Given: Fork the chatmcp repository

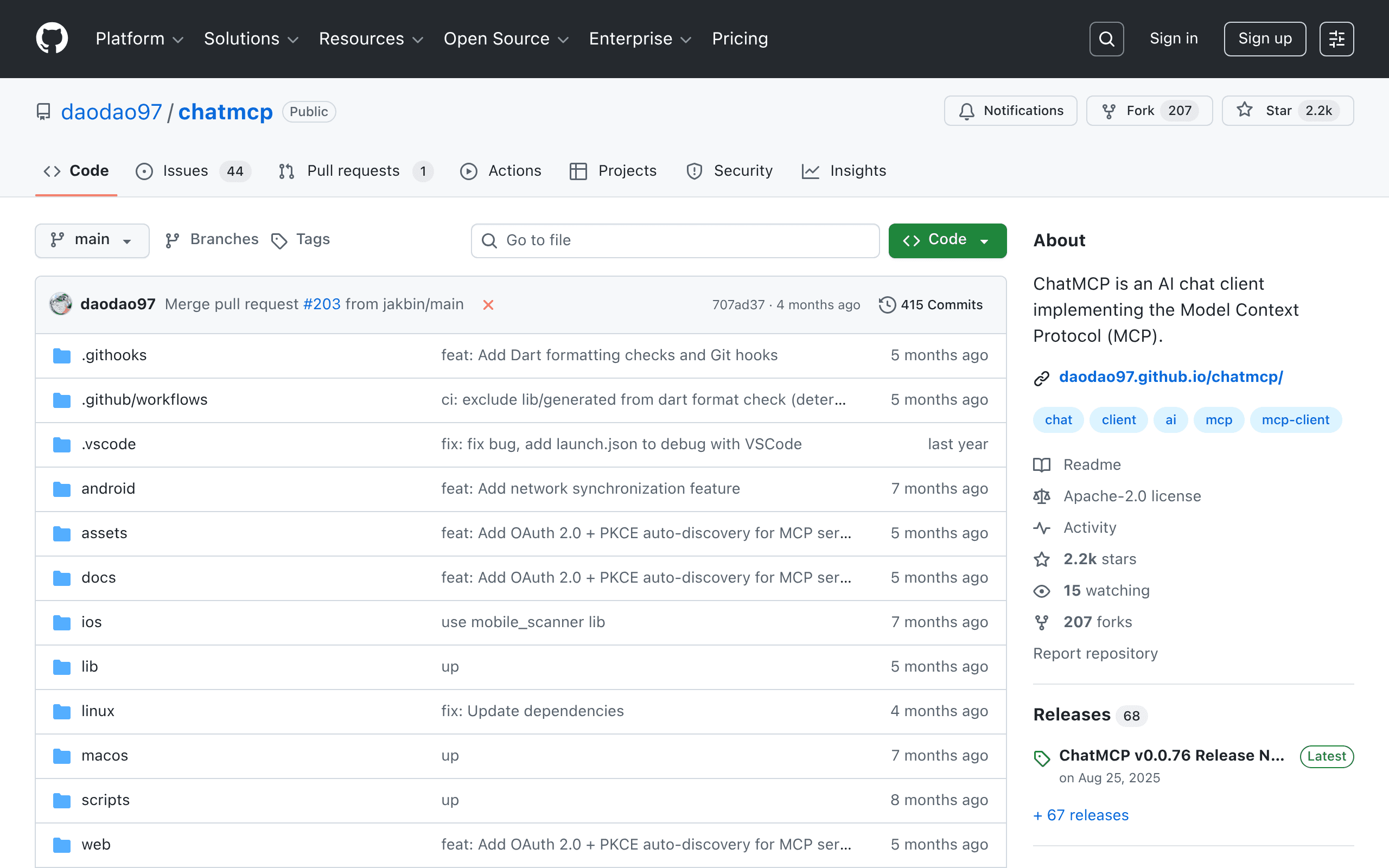Looking at the screenshot, I should 1149,111.
